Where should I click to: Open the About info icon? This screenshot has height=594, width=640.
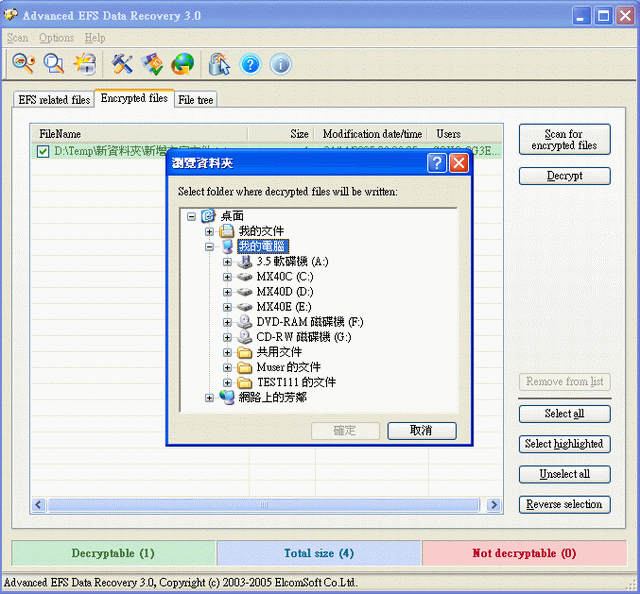(280, 65)
